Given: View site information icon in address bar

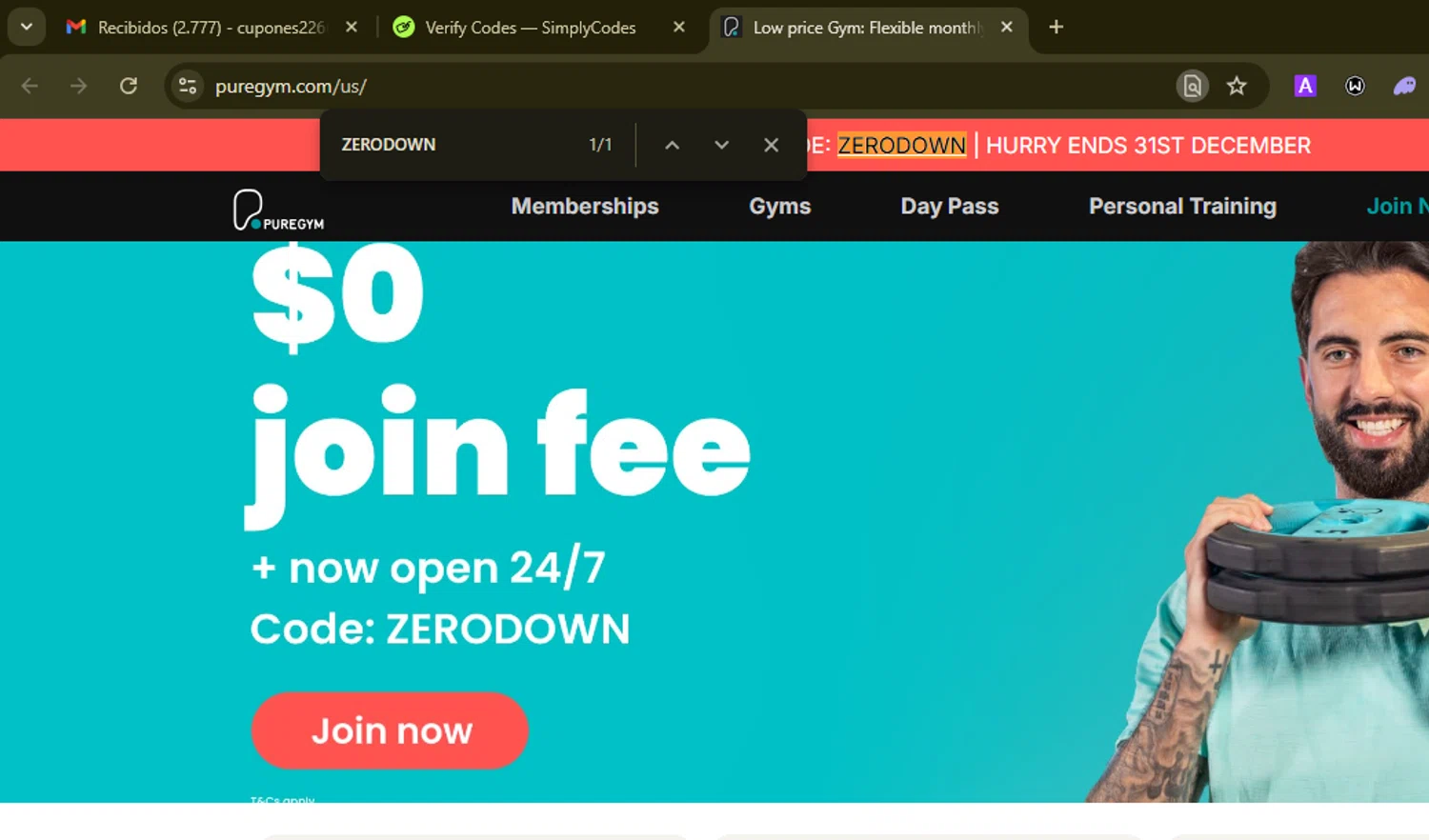Looking at the screenshot, I should point(188,87).
